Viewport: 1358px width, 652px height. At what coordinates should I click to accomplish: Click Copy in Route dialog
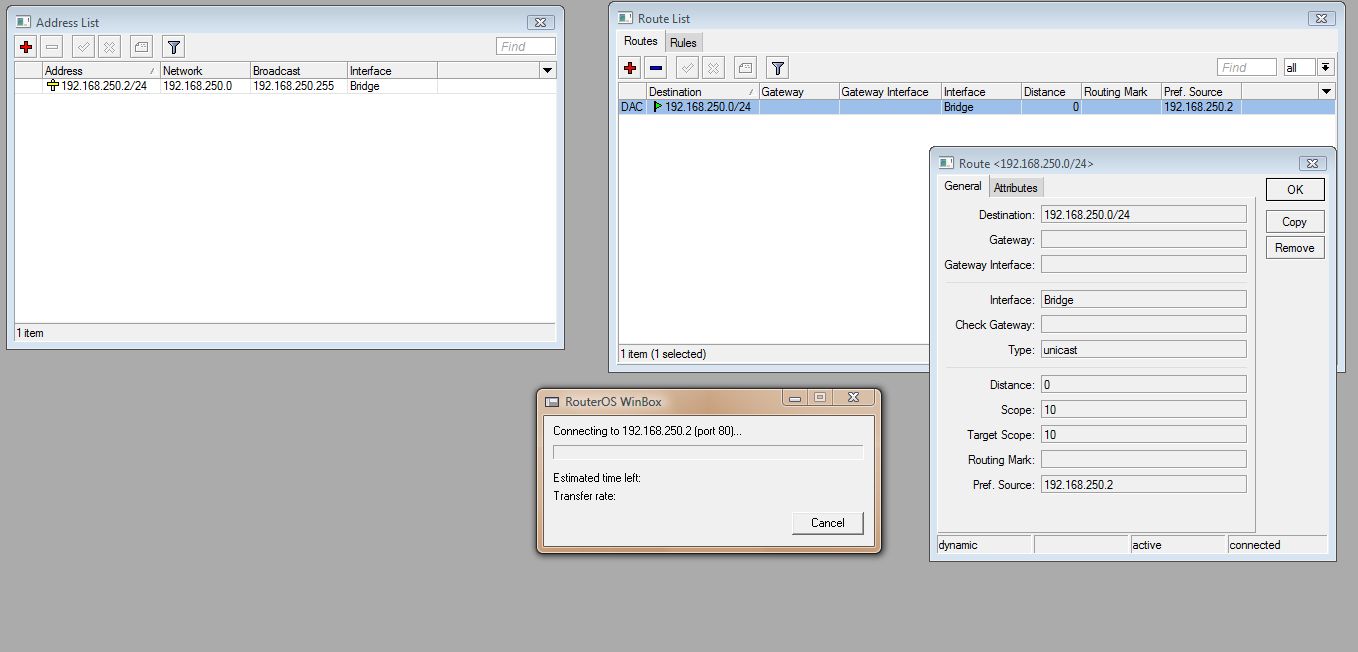(x=1295, y=222)
